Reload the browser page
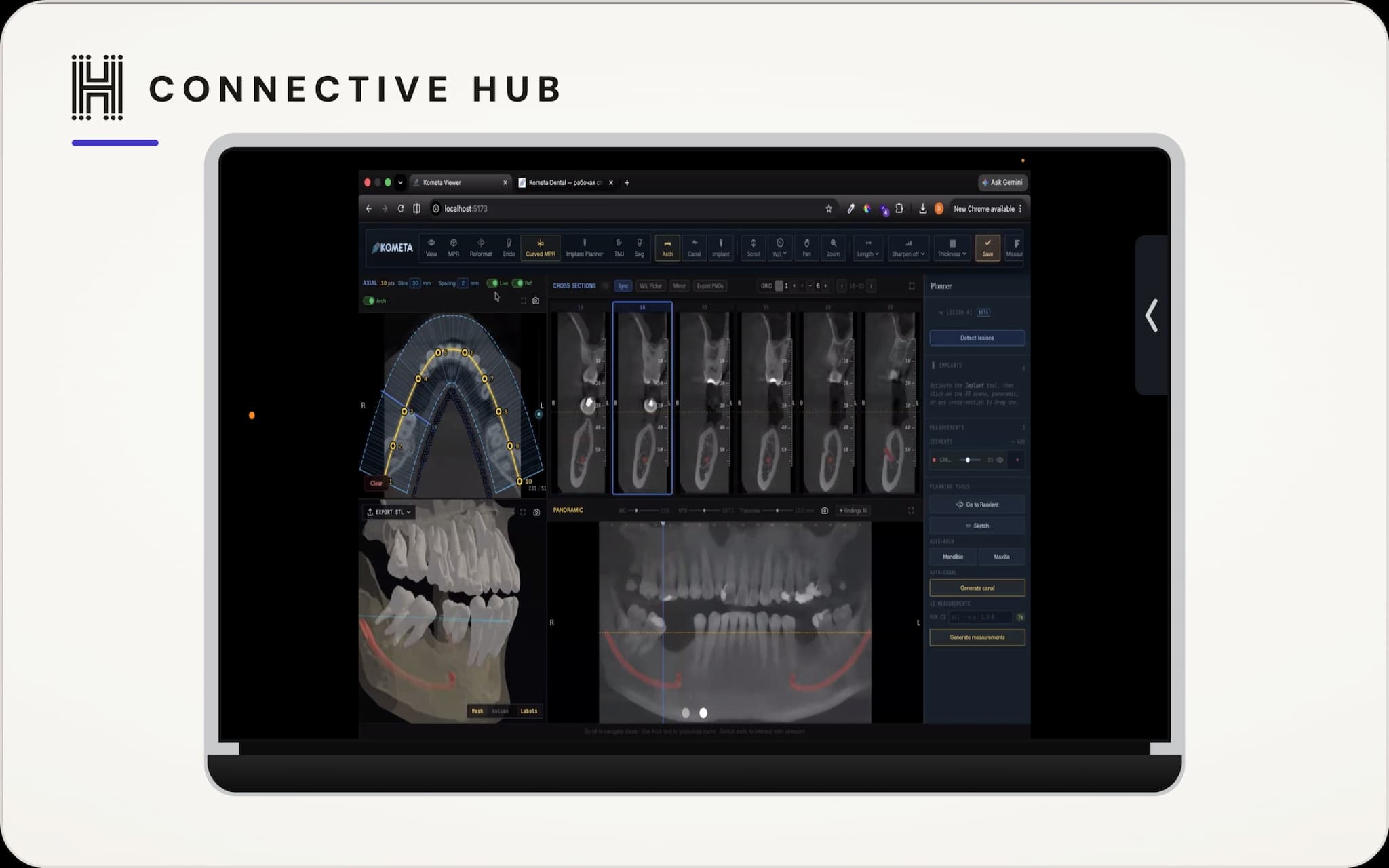The image size is (1389, 868). (x=400, y=209)
